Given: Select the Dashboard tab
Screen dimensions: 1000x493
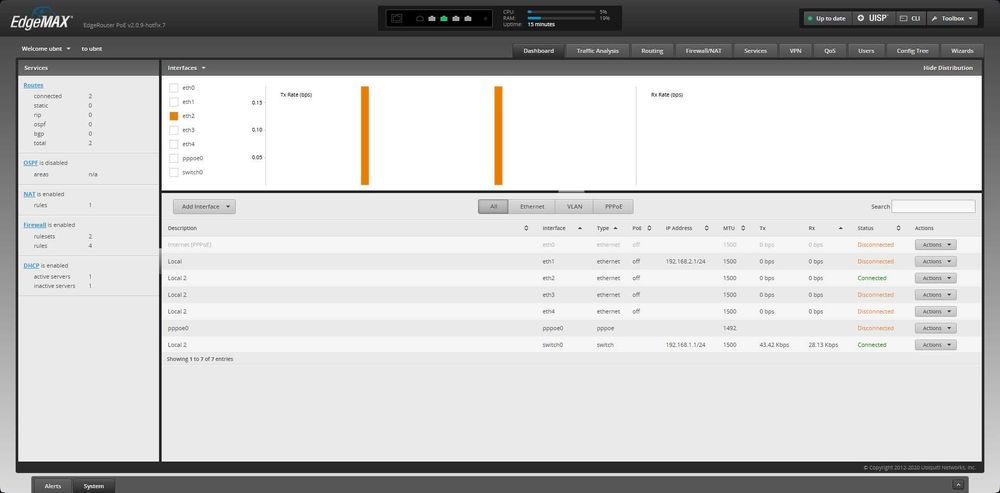Looking at the screenshot, I should [538, 51].
